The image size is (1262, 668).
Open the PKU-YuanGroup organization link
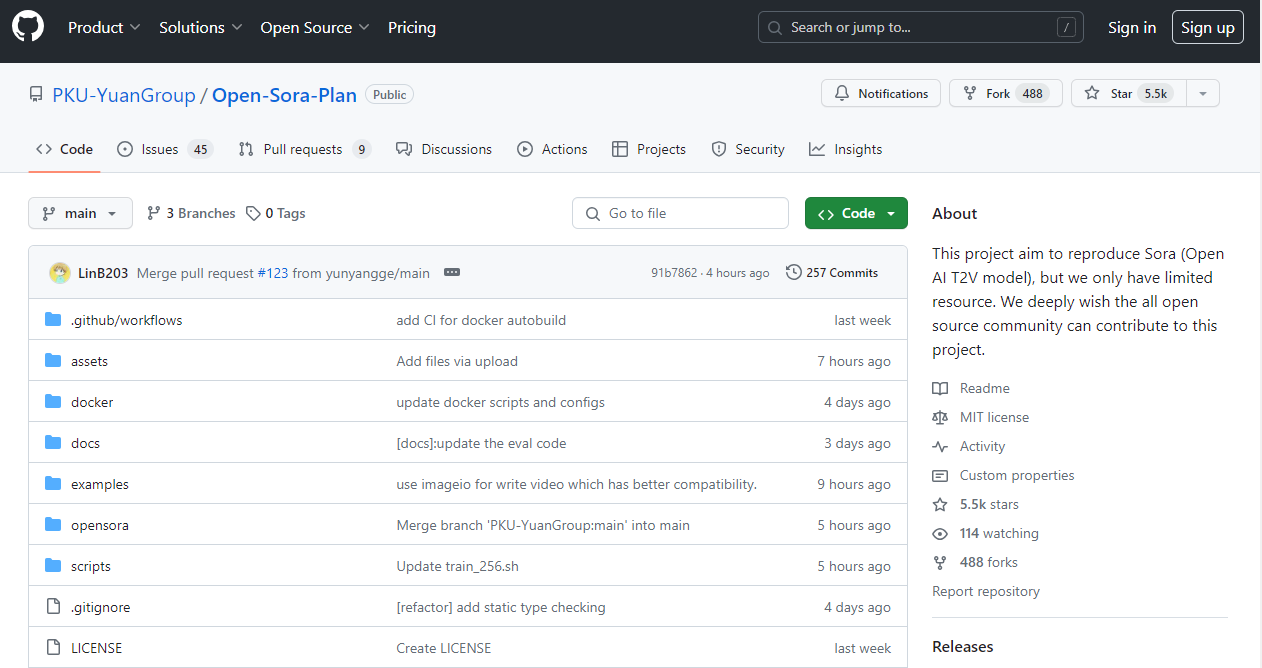(x=124, y=96)
